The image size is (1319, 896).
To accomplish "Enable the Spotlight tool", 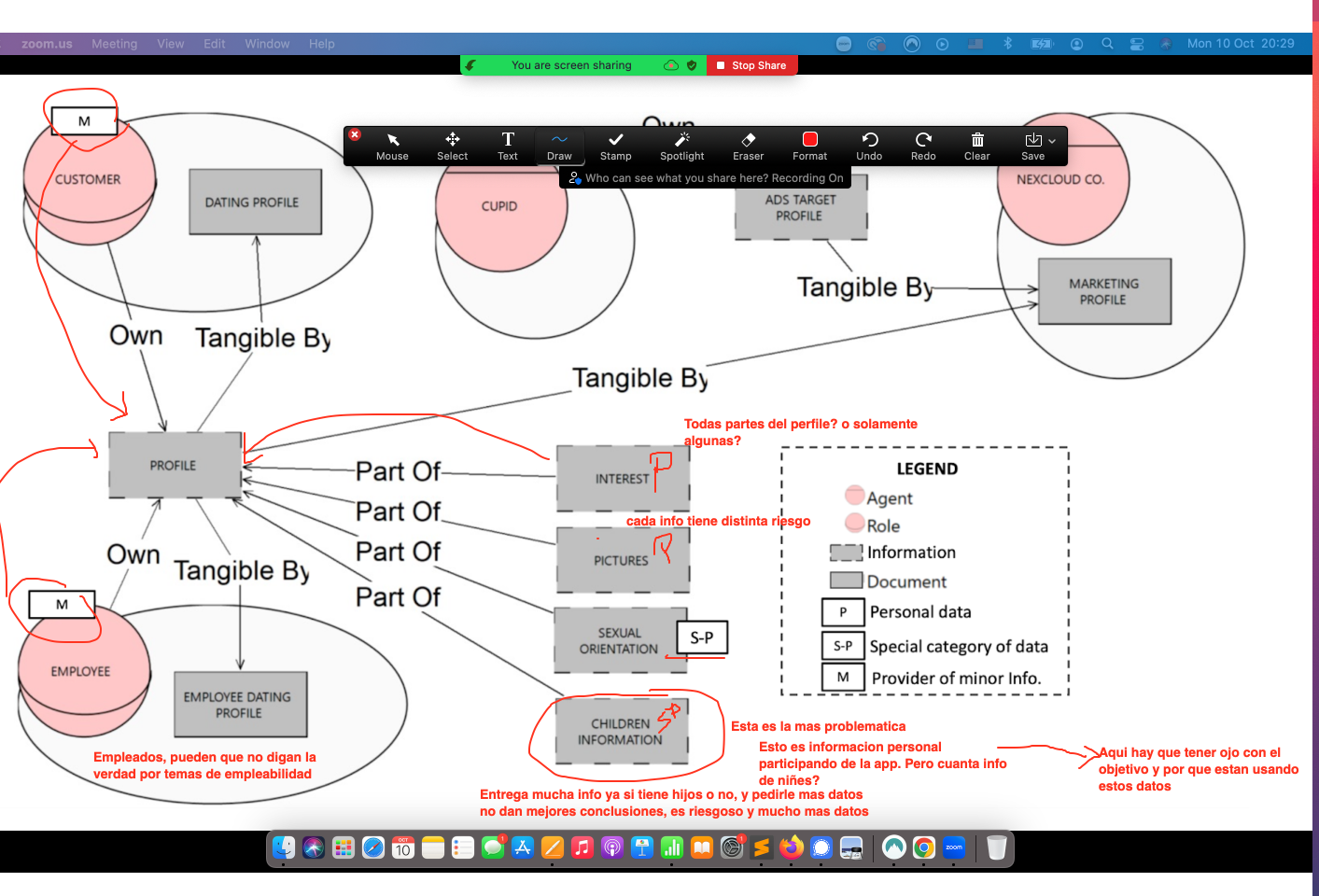I will coord(681,146).
